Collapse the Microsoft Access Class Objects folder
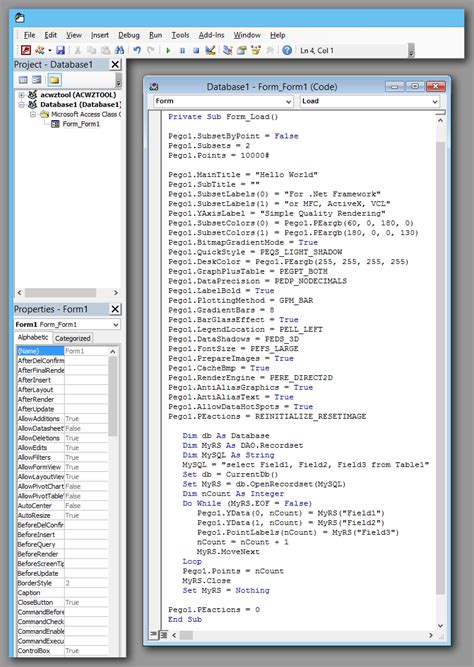Viewport: 474px width, 667px height. pos(33,114)
